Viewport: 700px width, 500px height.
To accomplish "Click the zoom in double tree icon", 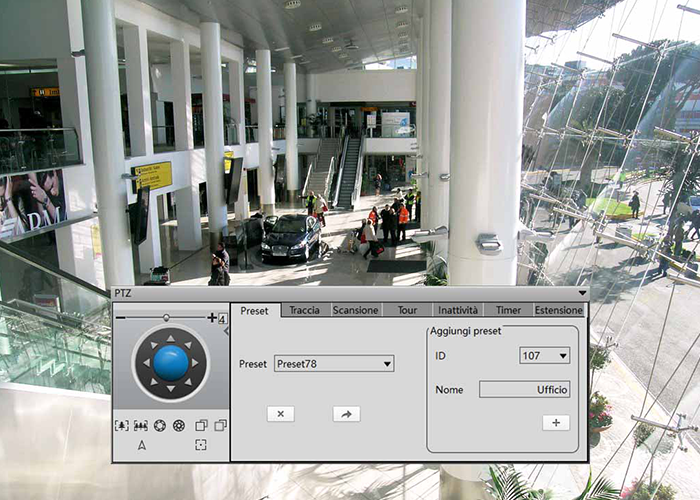I will [x=140, y=425].
